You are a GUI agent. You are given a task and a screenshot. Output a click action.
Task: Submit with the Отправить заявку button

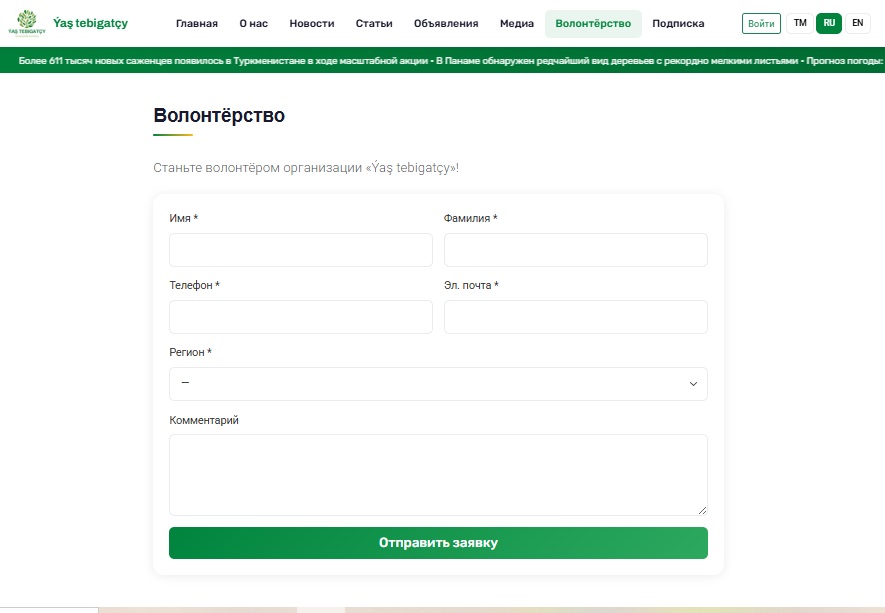438,543
